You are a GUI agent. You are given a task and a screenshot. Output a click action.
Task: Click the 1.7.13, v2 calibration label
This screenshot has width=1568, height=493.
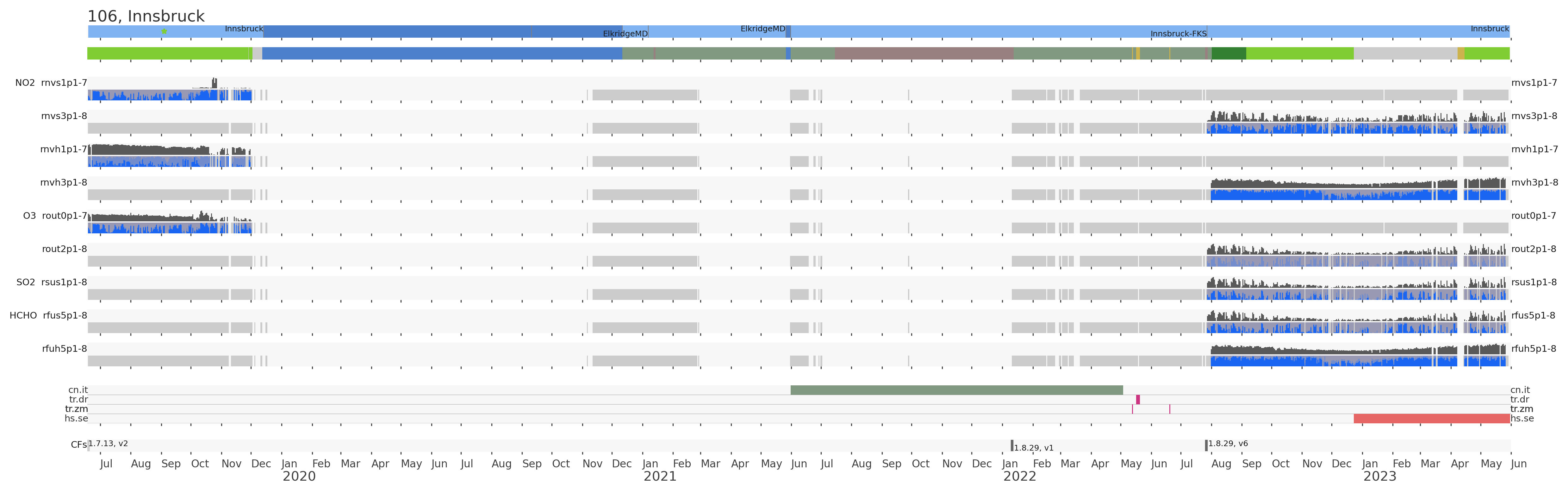108,444
